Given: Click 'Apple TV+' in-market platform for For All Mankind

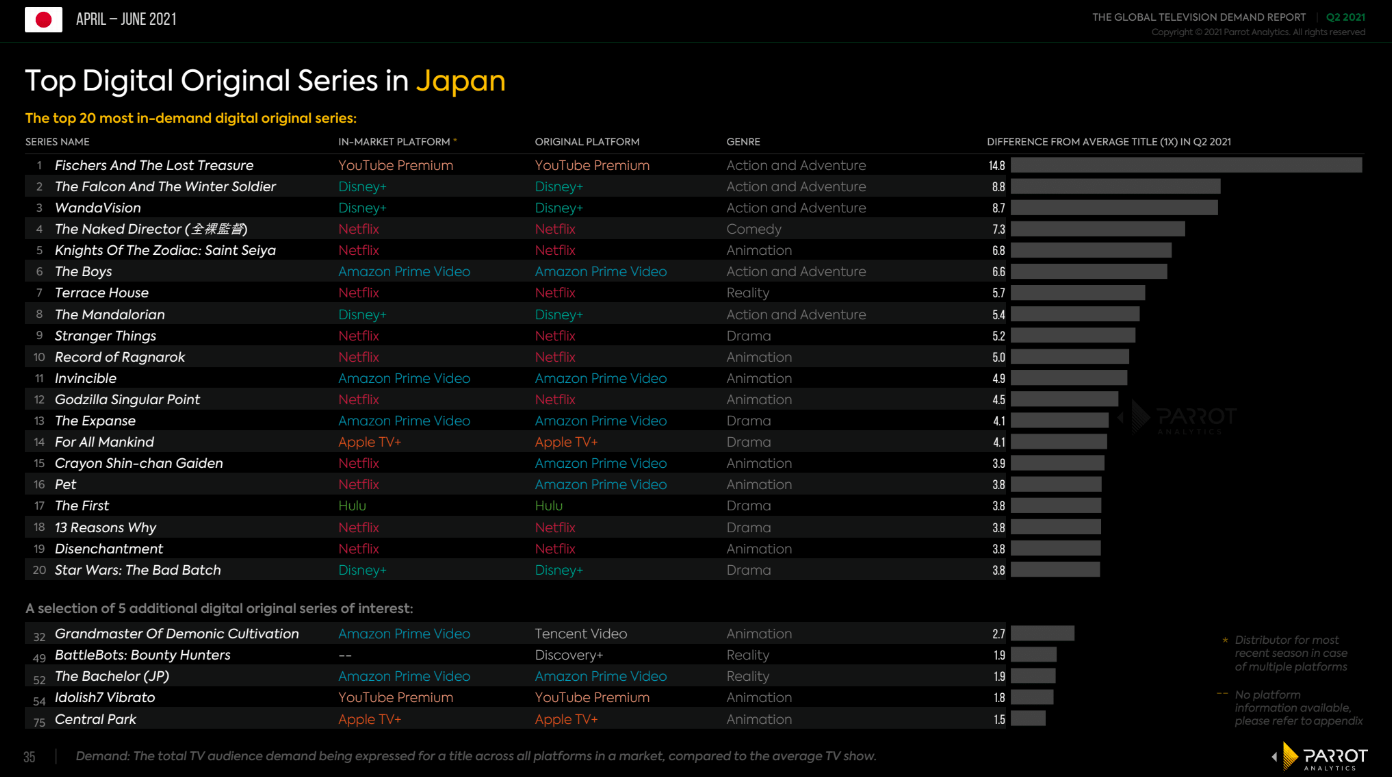Looking at the screenshot, I should [370, 442].
